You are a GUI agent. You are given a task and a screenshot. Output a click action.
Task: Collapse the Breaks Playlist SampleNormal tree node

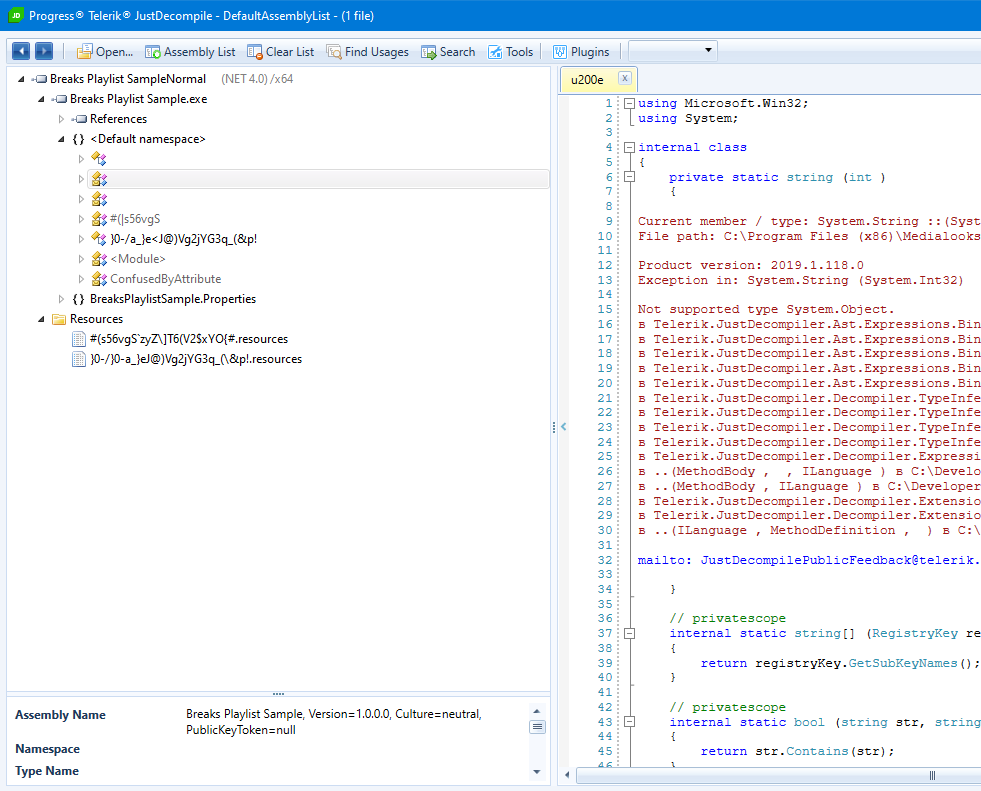click(x=21, y=79)
